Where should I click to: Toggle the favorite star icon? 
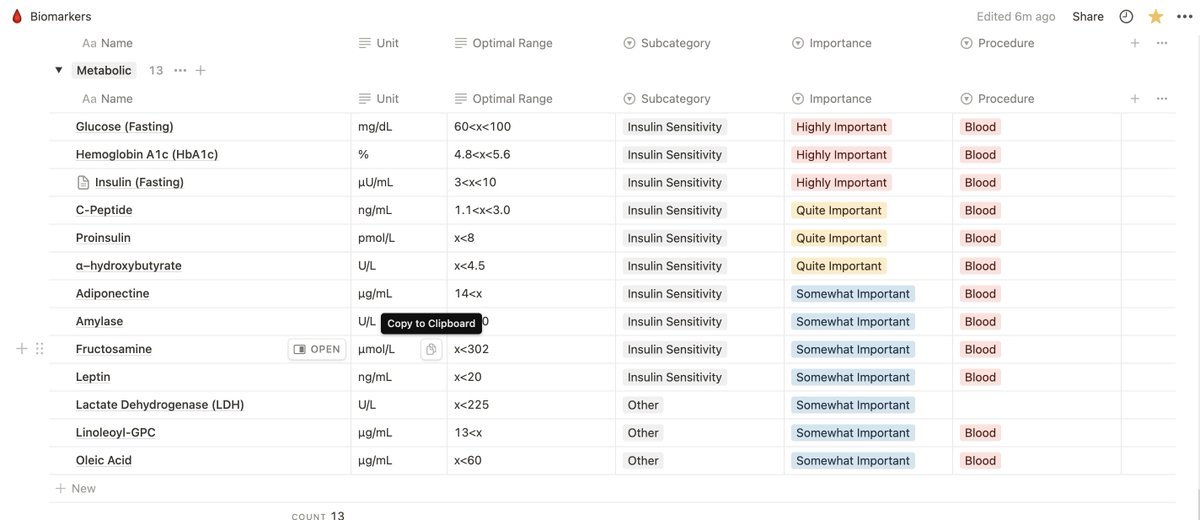1156,16
